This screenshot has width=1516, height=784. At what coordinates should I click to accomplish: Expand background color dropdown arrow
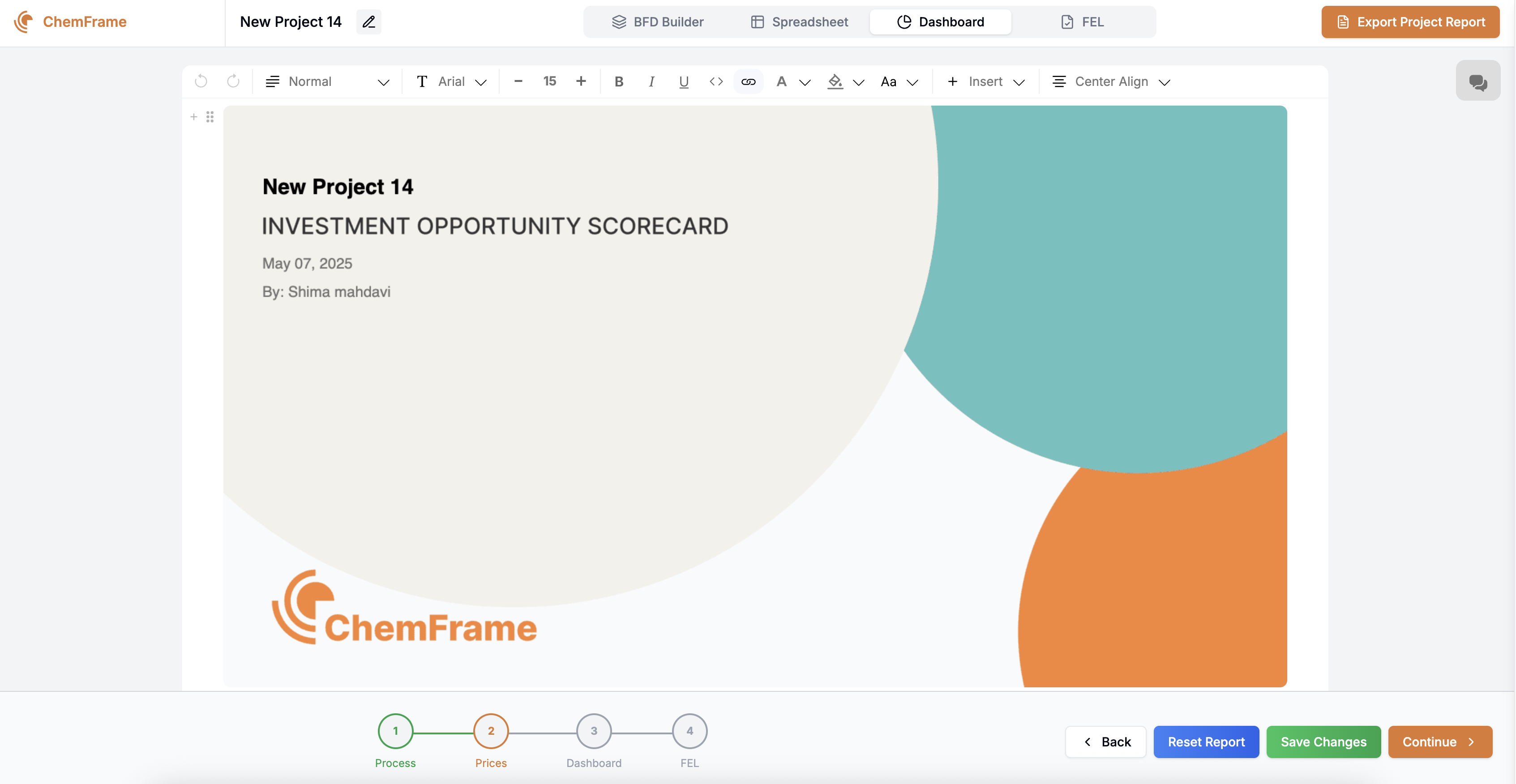858,82
